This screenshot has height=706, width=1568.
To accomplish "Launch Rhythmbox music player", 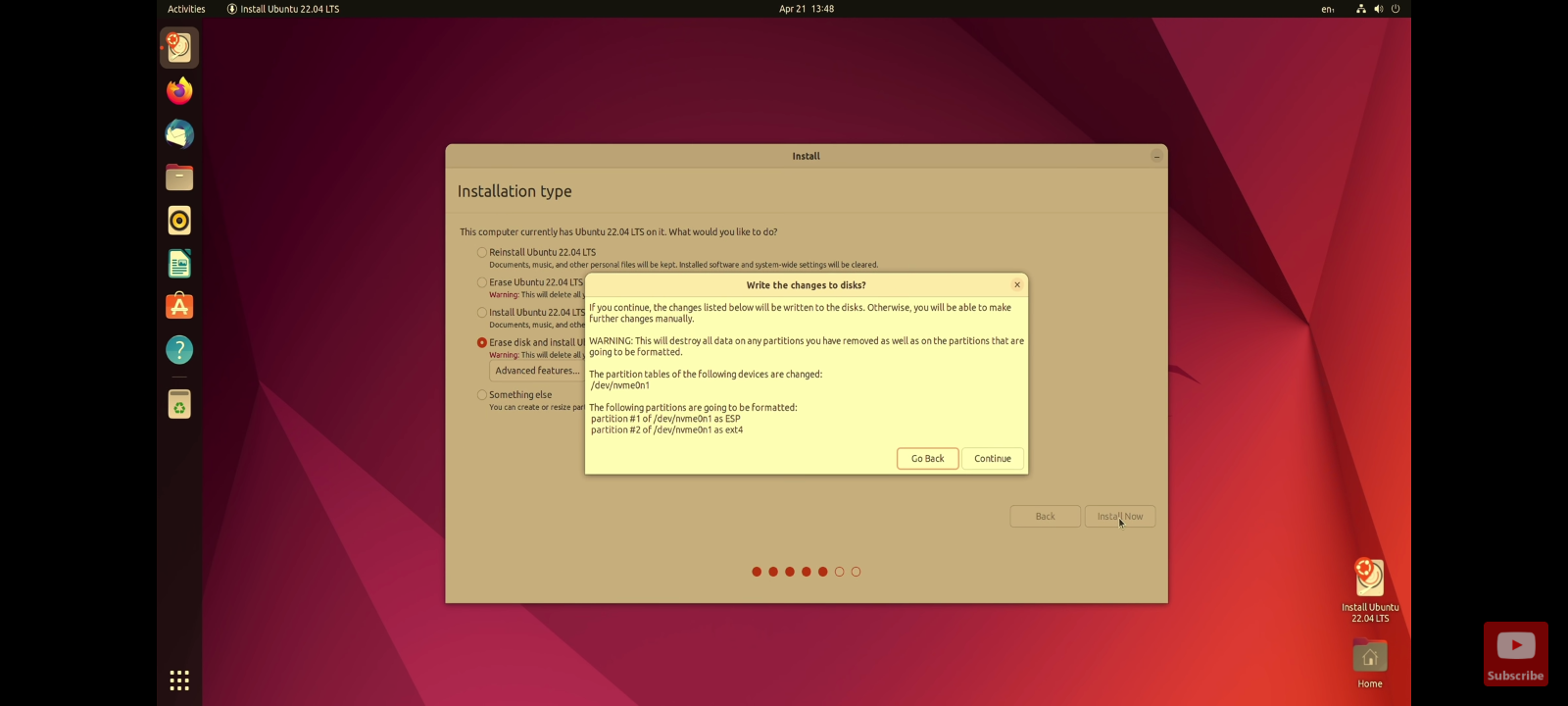I will coord(179,221).
